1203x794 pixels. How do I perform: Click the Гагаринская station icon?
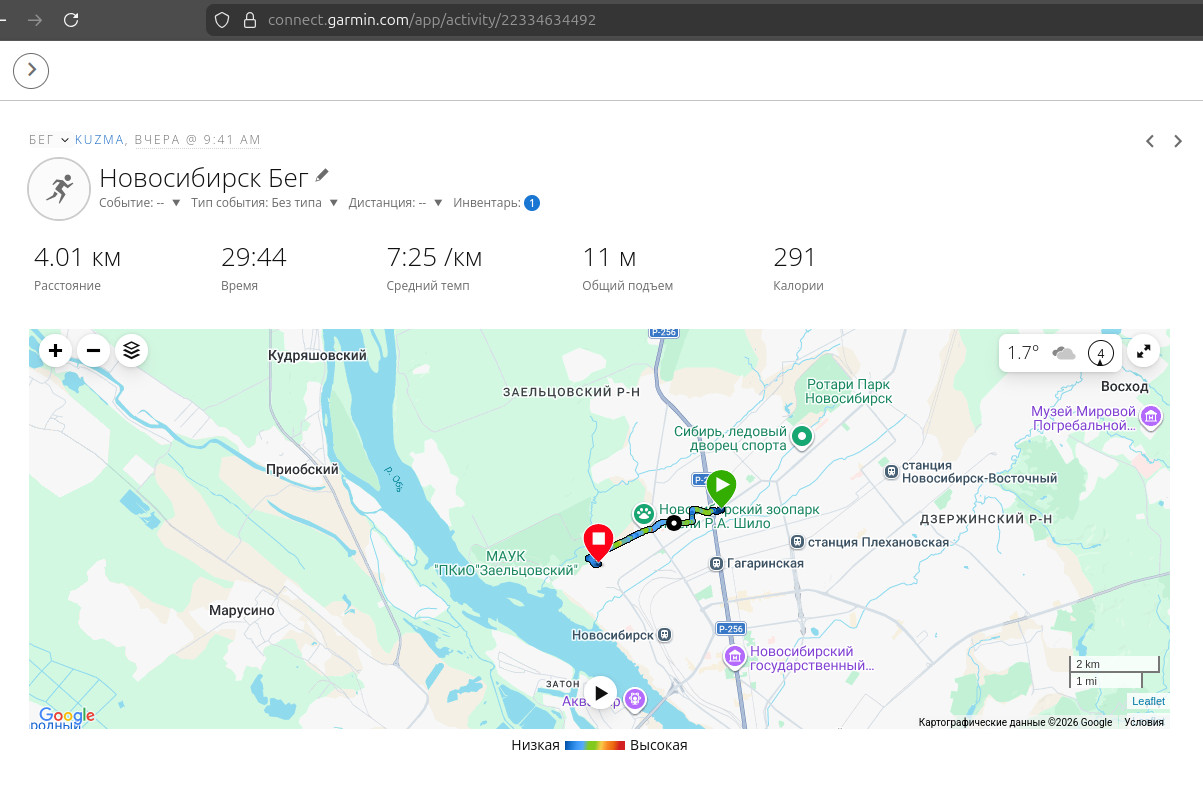(717, 563)
